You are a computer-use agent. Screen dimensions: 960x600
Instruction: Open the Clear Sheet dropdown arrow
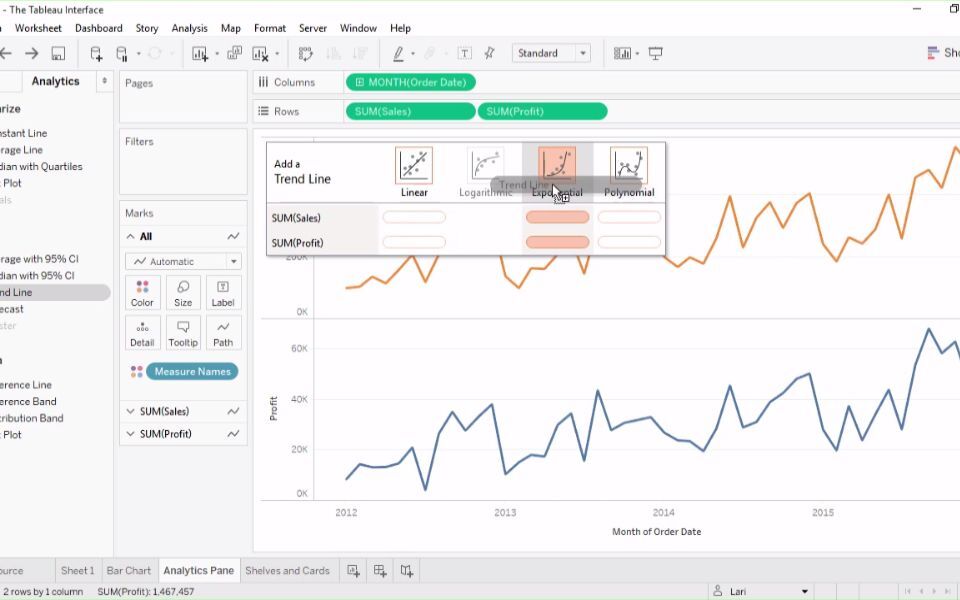277,54
